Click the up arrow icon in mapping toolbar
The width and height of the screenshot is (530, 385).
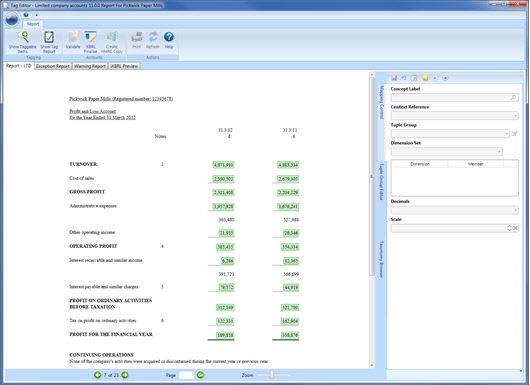[x=435, y=78]
